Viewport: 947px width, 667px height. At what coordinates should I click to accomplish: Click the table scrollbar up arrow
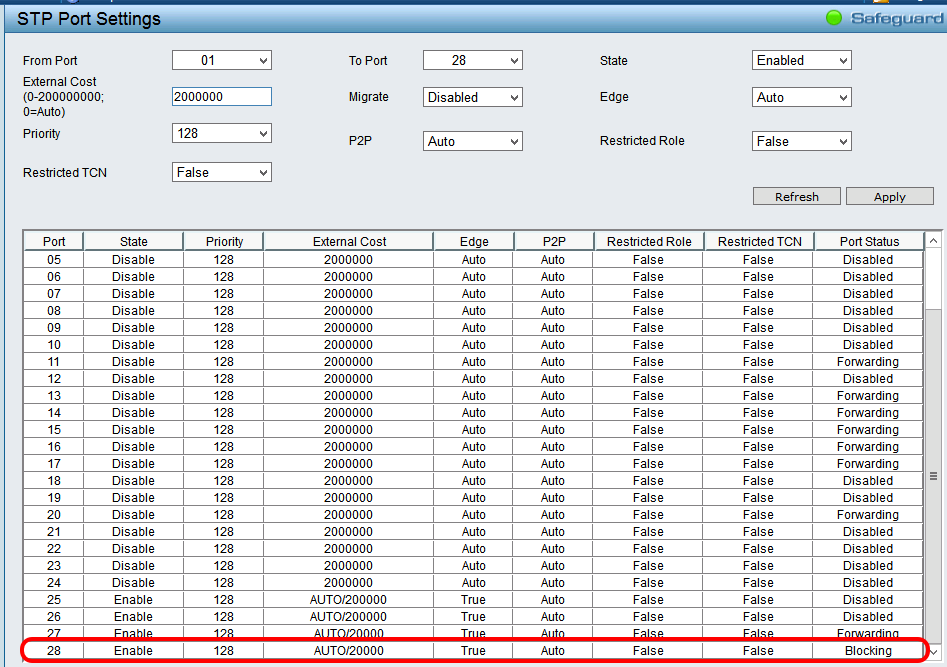pos(933,241)
